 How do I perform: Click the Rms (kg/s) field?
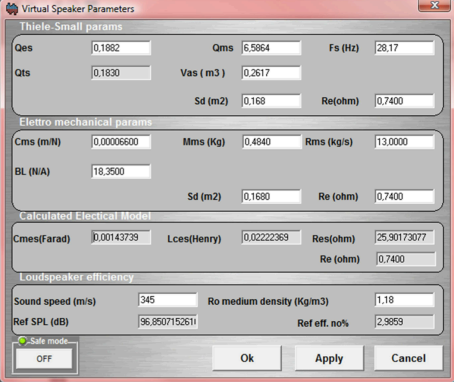pyautogui.click(x=405, y=142)
